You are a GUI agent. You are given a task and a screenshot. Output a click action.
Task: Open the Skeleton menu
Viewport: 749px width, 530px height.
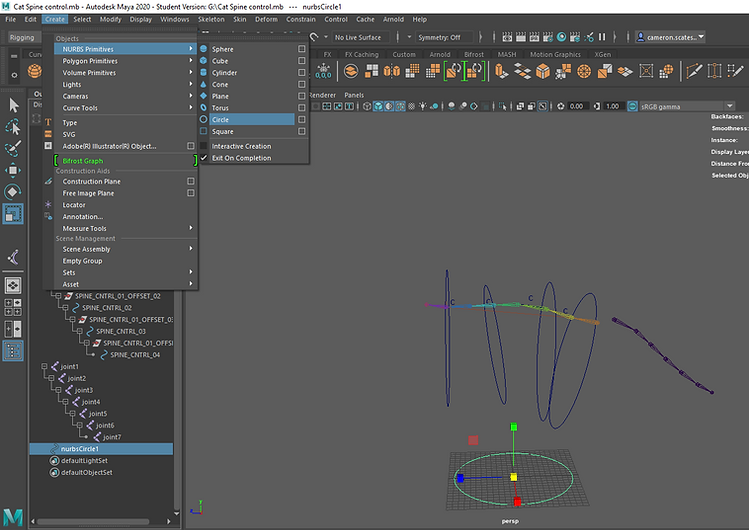pyautogui.click(x=211, y=20)
